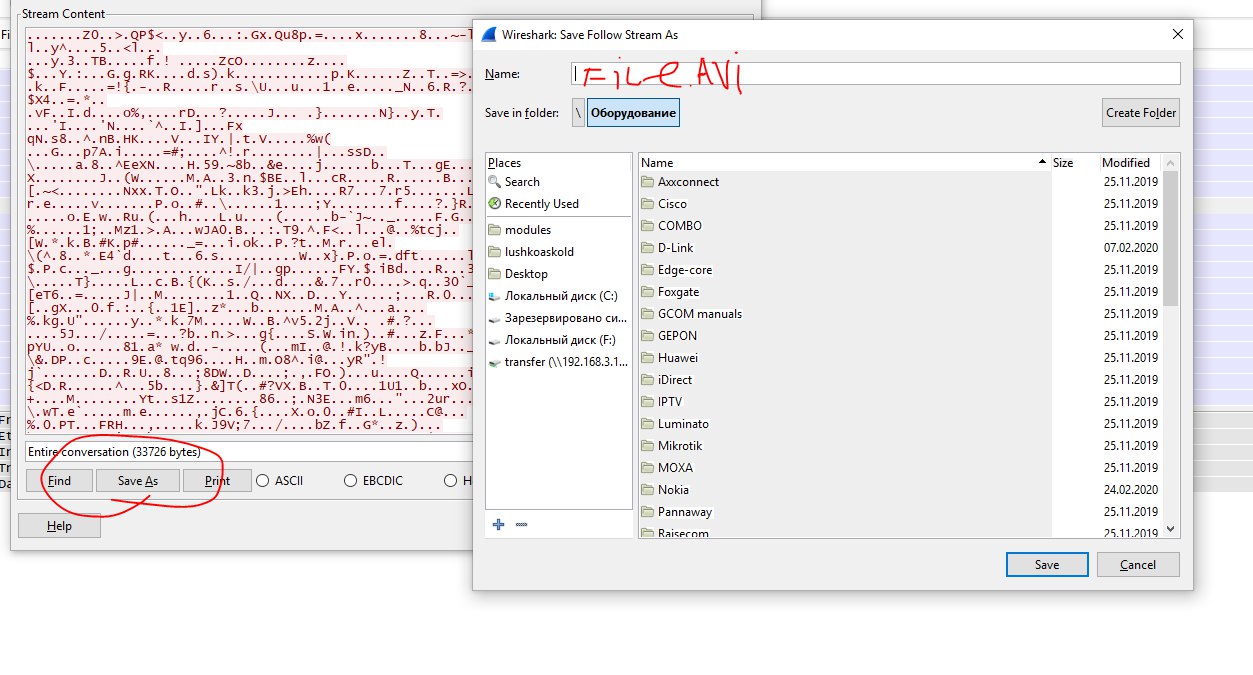Click the Help button
The width and height of the screenshot is (1253, 675).
(x=59, y=526)
